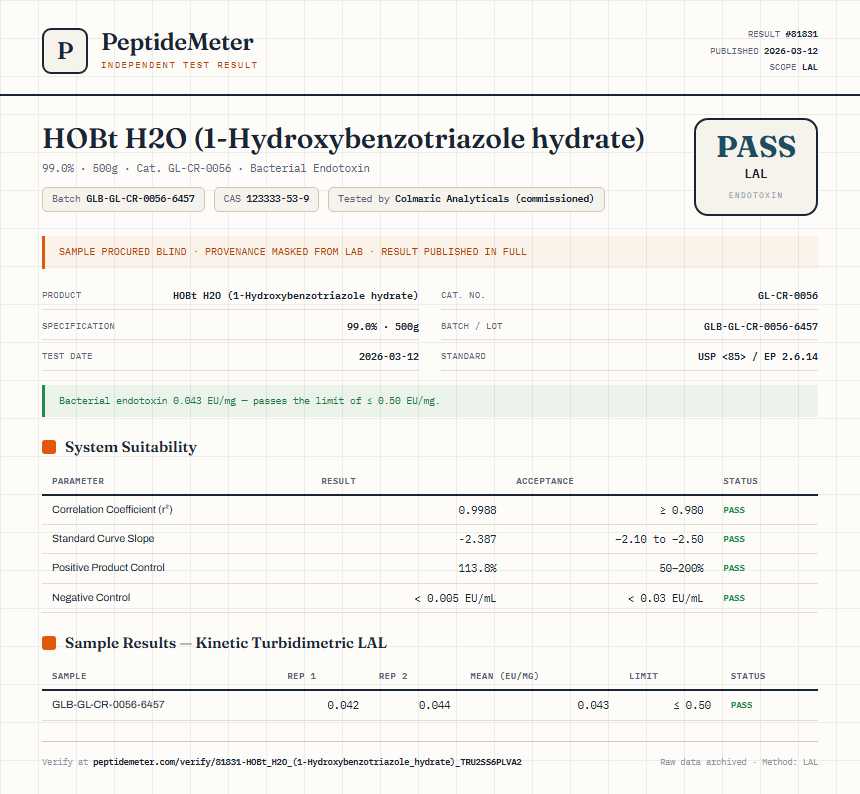This screenshot has width=860, height=794.
Task: Open the verify URL at peptidemeter.com
Action: tap(307, 762)
